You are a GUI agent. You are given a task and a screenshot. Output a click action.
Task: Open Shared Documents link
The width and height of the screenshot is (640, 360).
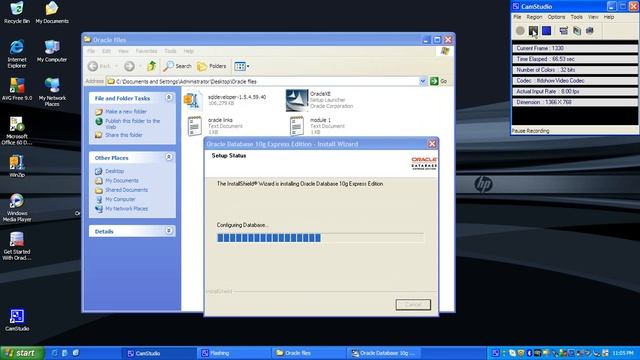127,190
